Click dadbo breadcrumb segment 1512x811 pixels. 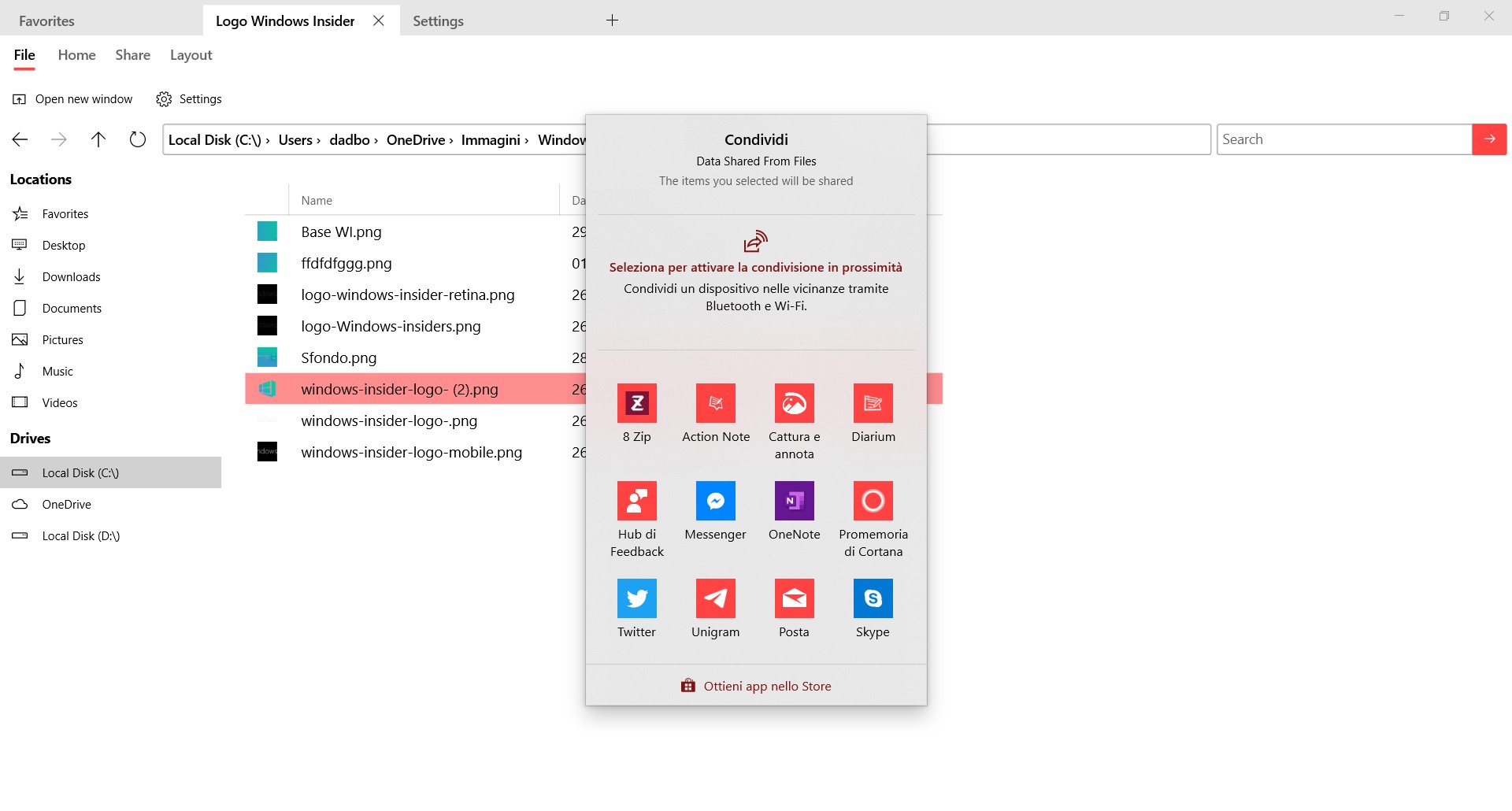click(350, 139)
